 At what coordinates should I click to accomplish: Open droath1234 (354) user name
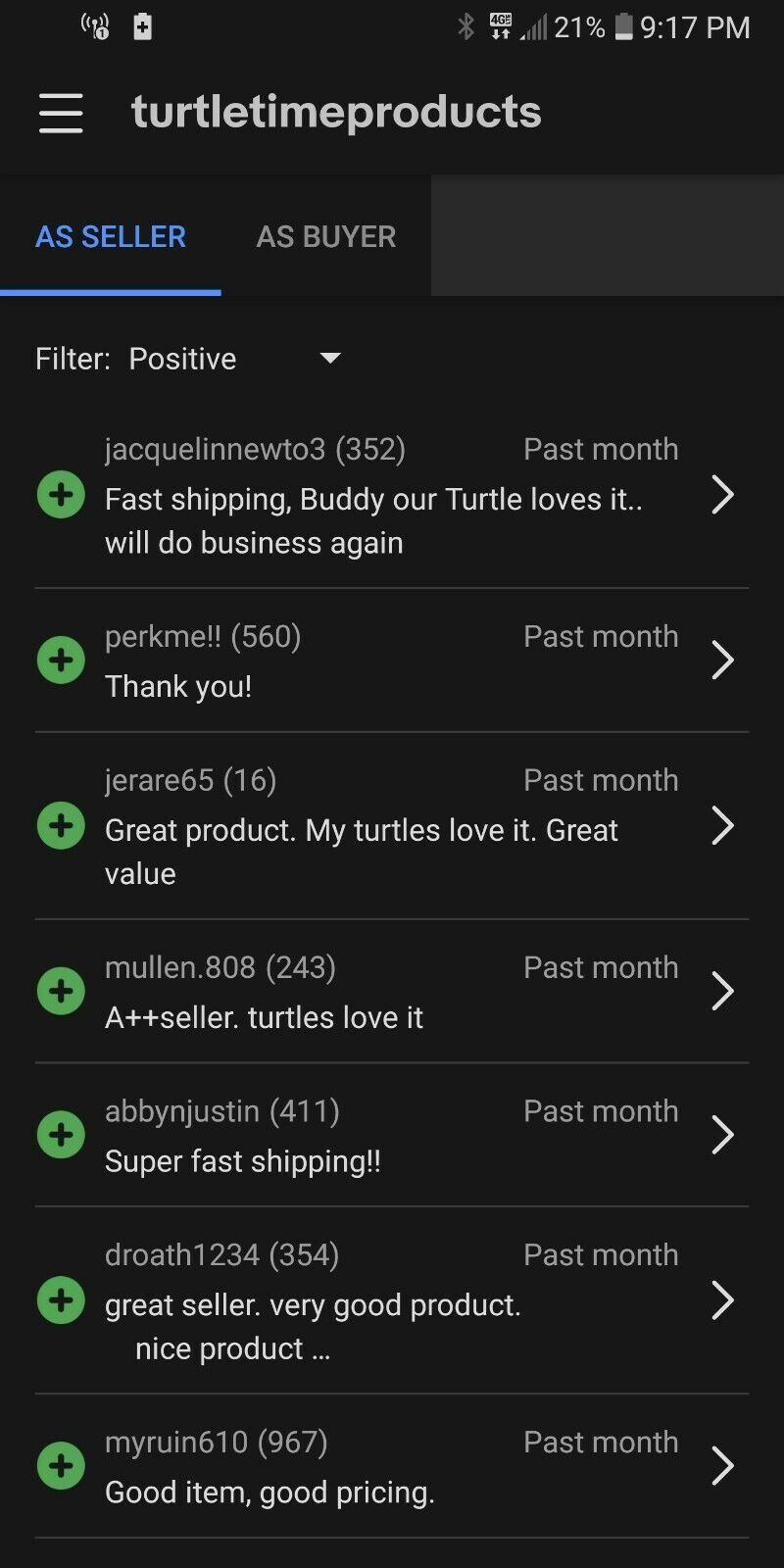222,1254
